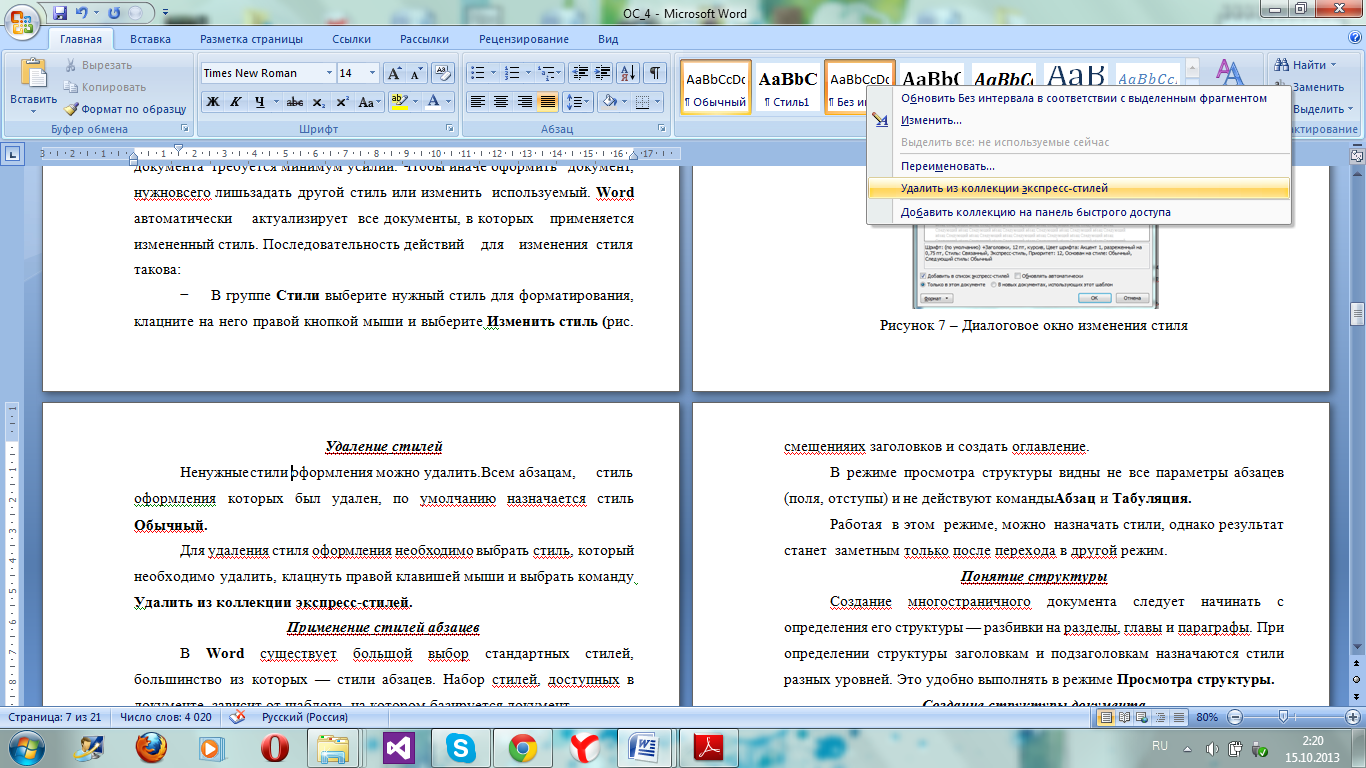Click the Найти (Find) button
Viewport: 1366px width, 768px height.
click(1306, 65)
